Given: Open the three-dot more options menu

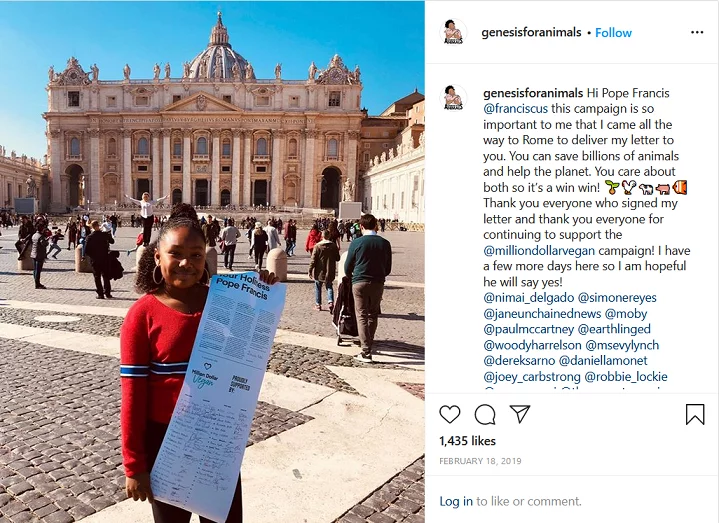Looking at the screenshot, I should click(x=697, y=32).
